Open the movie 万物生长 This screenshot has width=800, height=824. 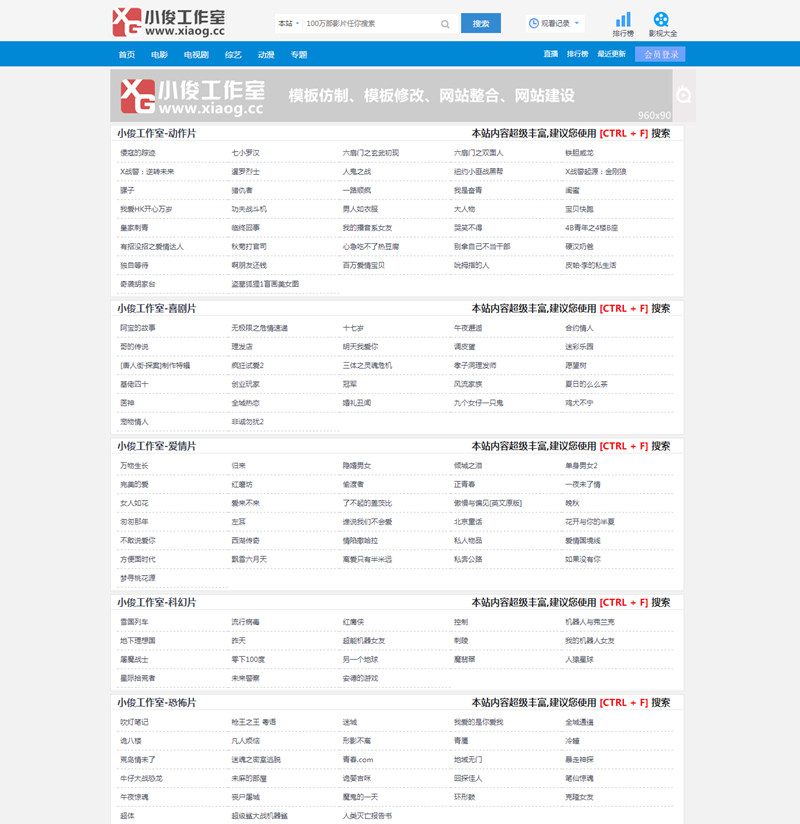pos(134,466)
